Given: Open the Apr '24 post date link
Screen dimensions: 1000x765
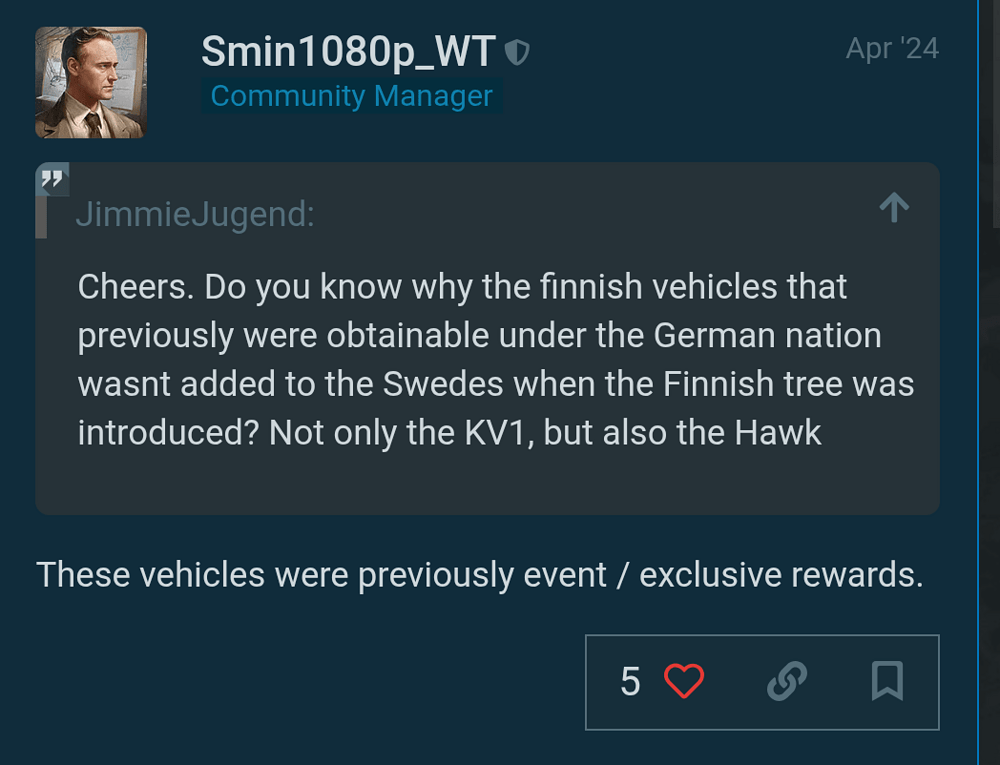Looking at the screenshot, I should [x=892, y=48].
